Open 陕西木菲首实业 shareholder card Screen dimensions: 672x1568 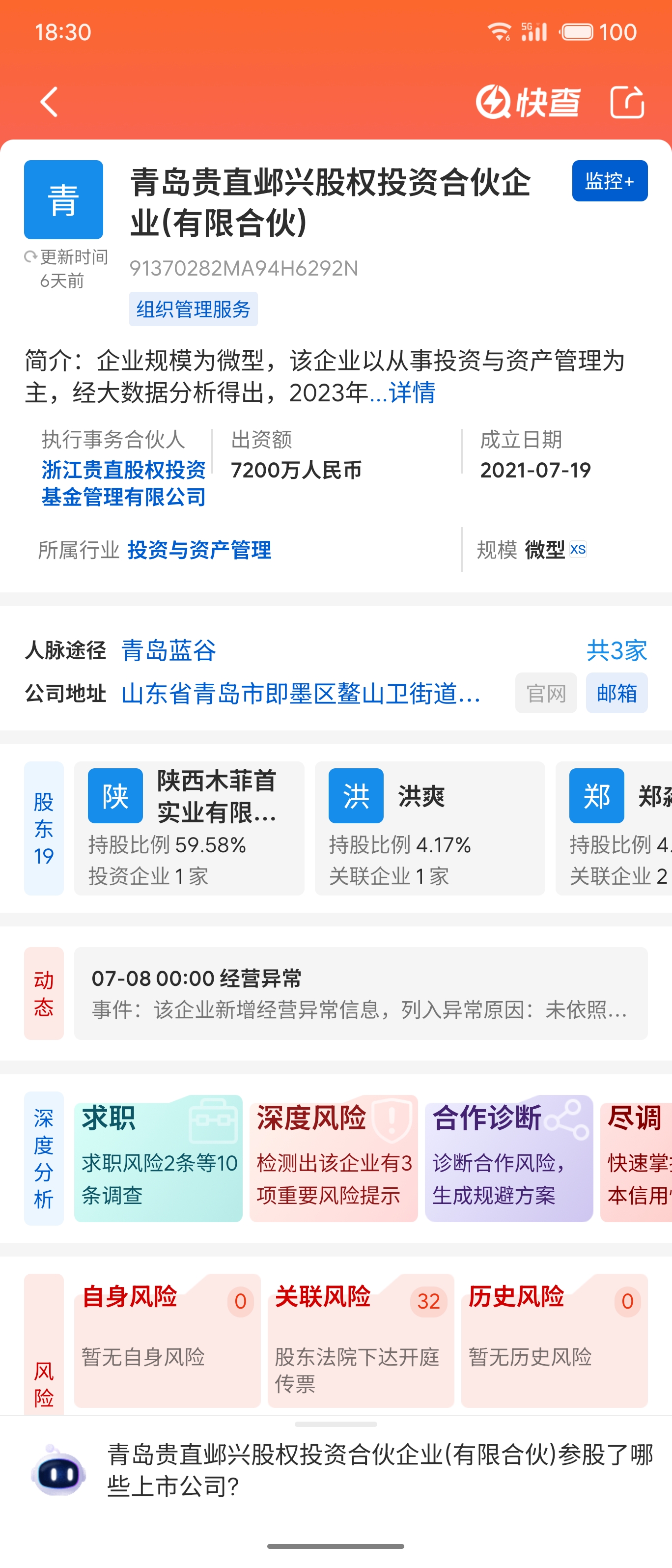tap(189, 828)
